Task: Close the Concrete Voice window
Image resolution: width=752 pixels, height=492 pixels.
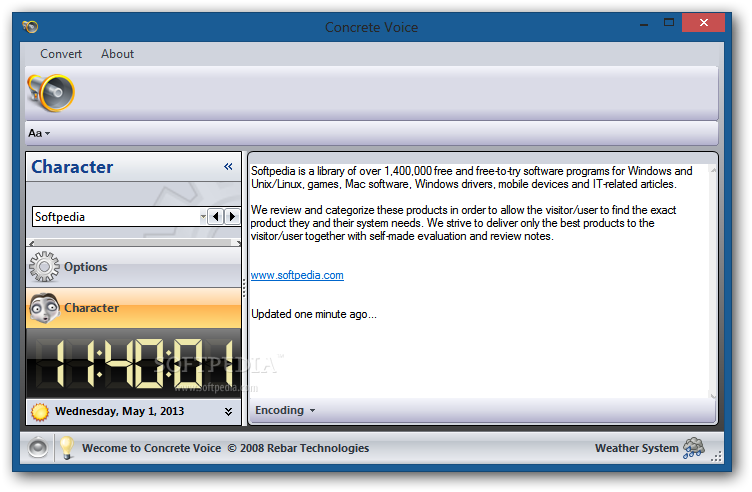Action: point(704,23)
